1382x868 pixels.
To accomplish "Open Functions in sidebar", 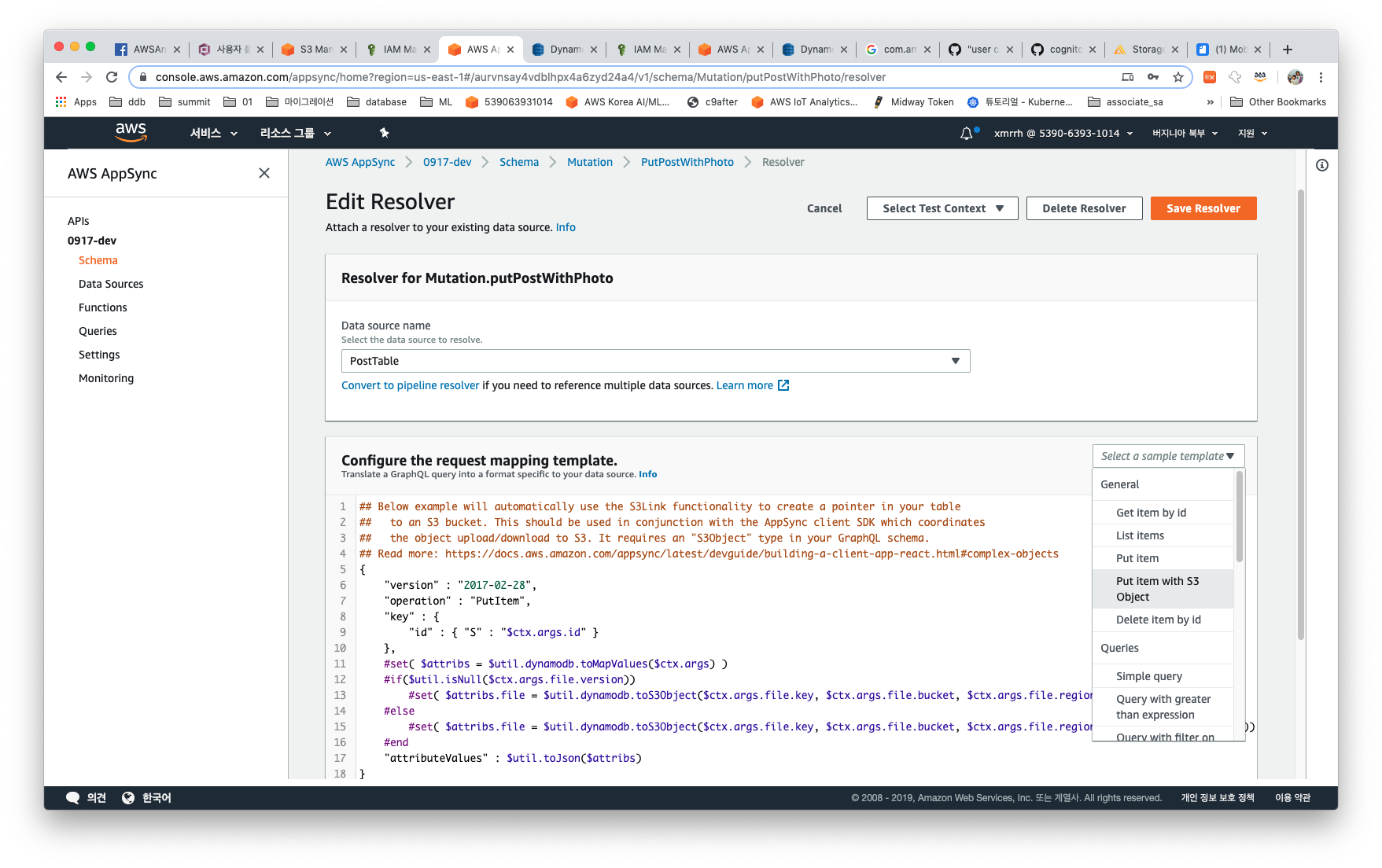I will [x=102, y=307].
